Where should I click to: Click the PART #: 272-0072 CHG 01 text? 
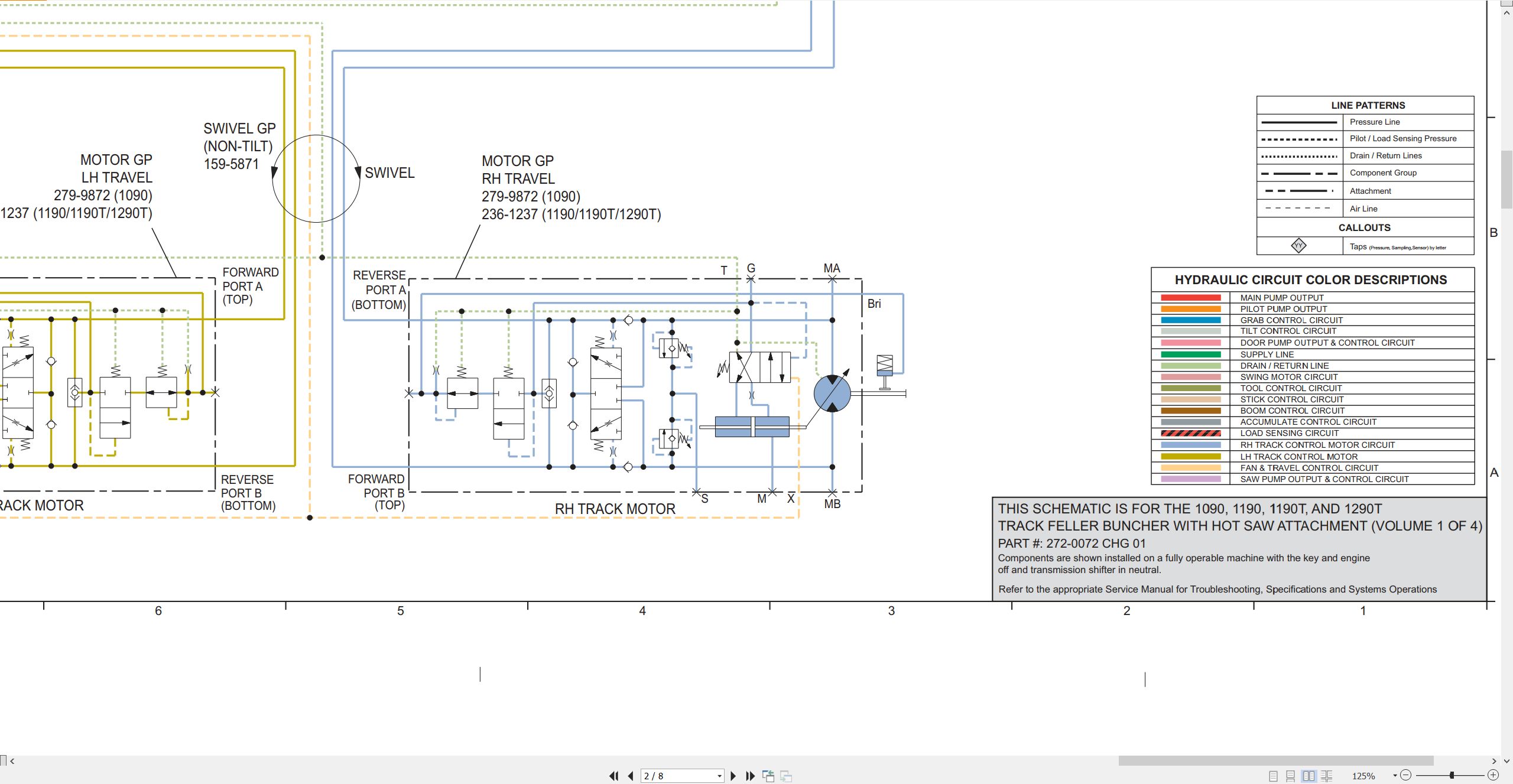coord(1072,543)
